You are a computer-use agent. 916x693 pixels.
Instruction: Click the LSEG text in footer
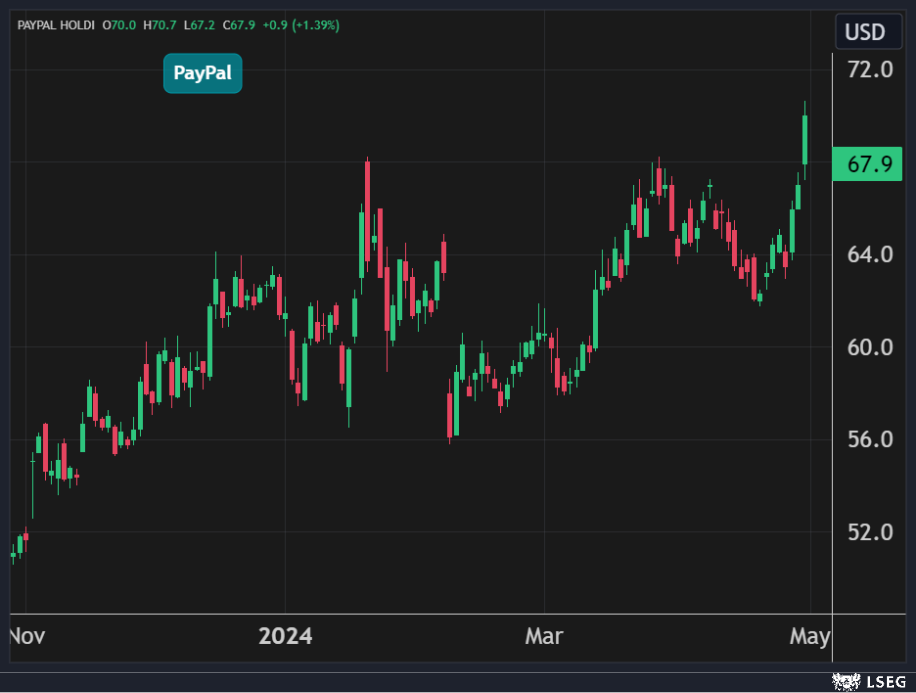pos(884,681)
